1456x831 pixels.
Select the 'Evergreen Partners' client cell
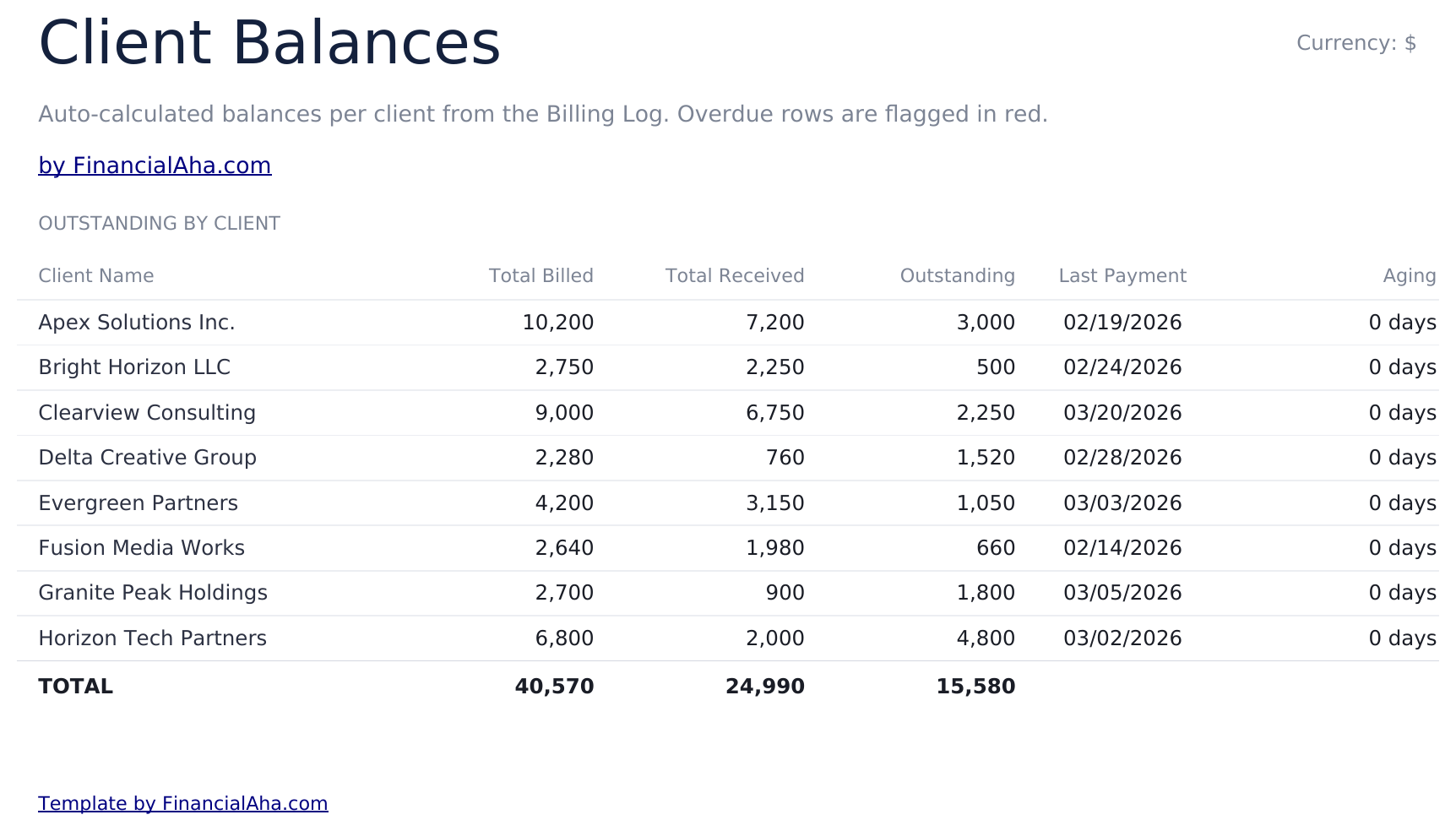pos(138,503)
